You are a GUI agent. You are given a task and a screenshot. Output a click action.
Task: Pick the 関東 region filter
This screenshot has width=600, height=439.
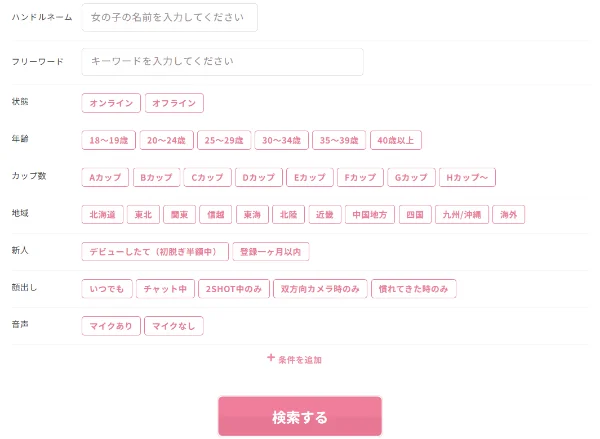pos(181,214)
